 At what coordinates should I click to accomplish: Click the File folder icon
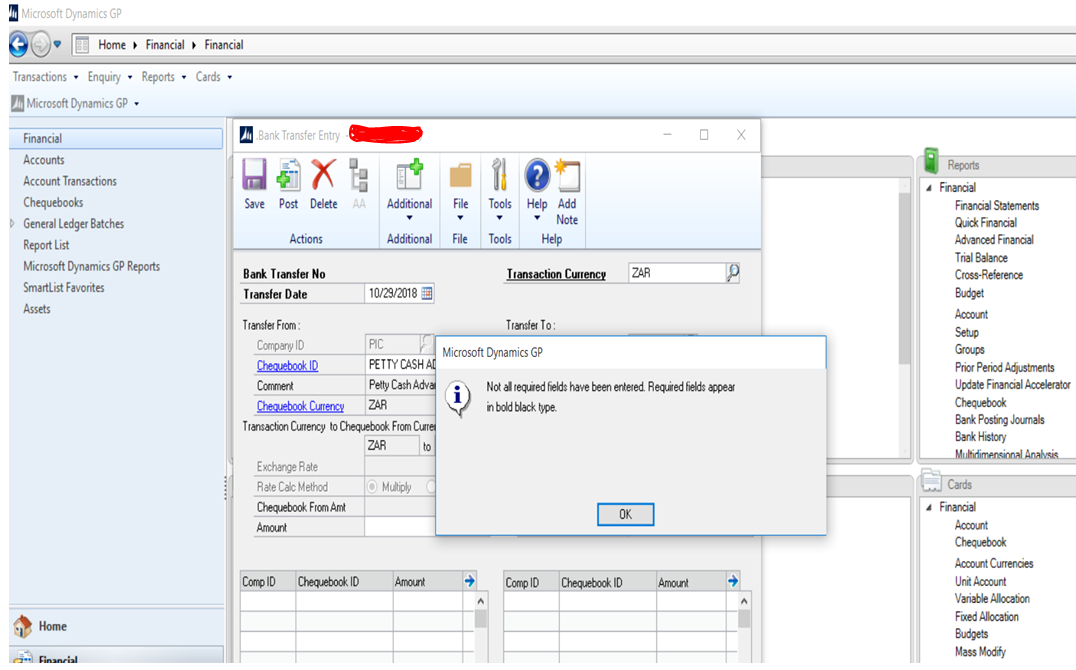tap(460, 176)
